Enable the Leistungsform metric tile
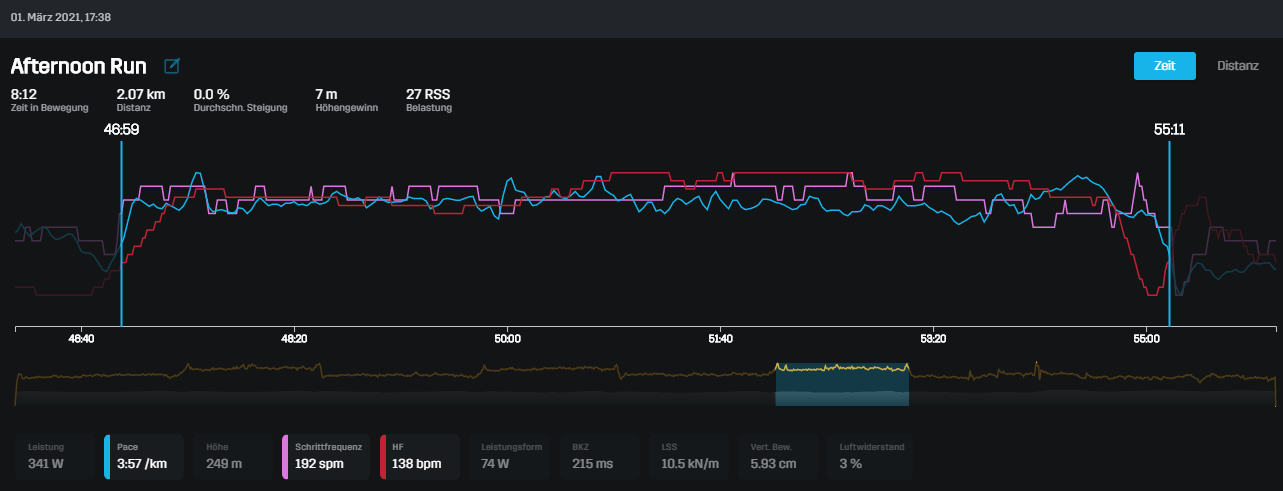 (x=510, y=457)
